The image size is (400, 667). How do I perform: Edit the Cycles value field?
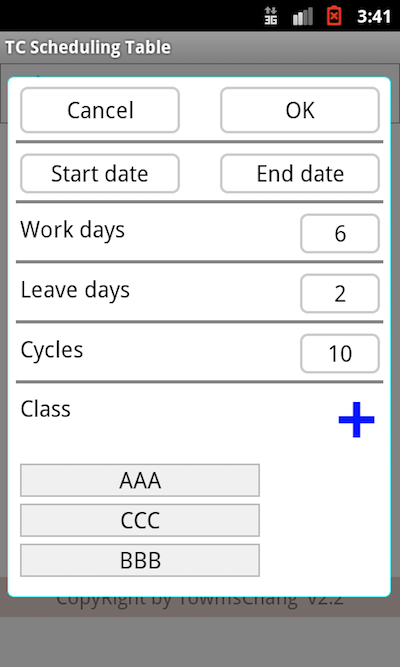click(x=340, y=353)
